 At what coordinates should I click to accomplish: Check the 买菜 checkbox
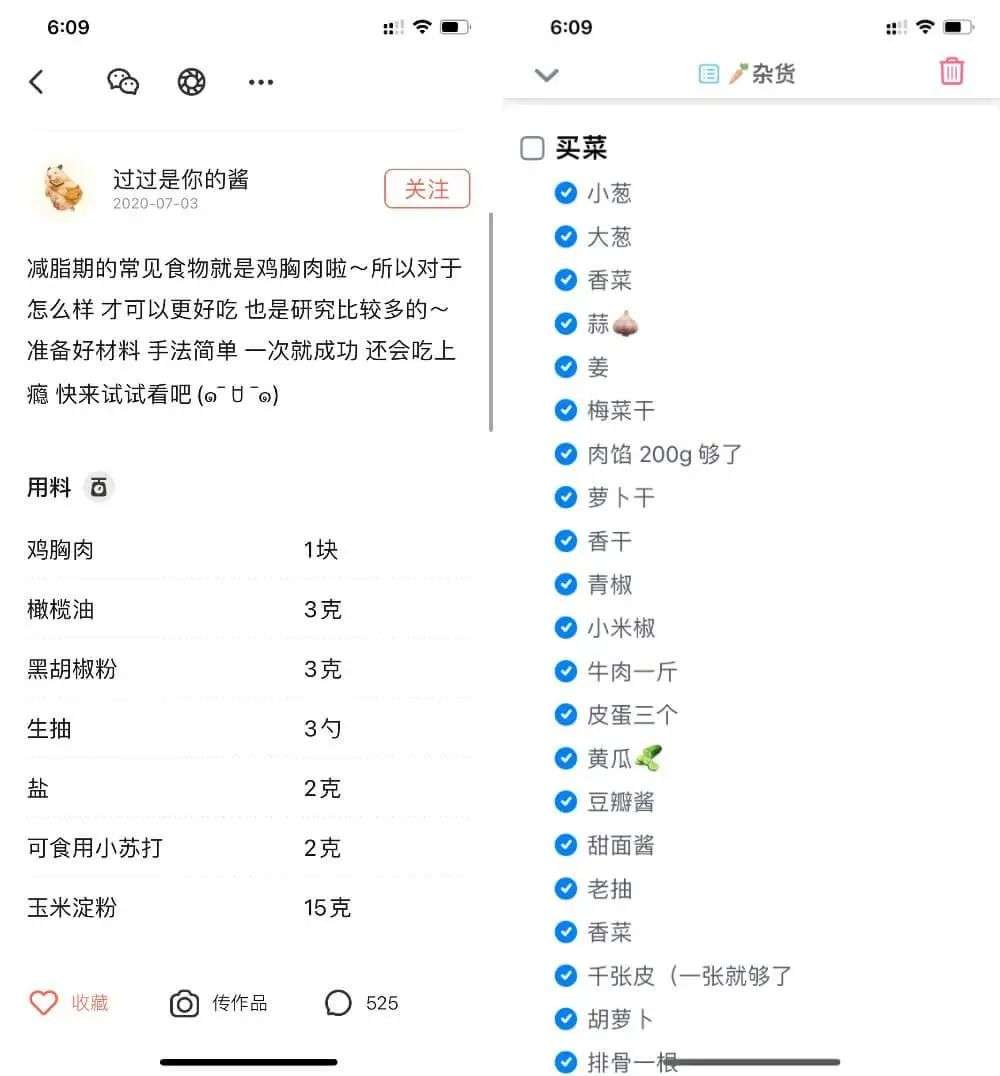(x=532, y=148)
